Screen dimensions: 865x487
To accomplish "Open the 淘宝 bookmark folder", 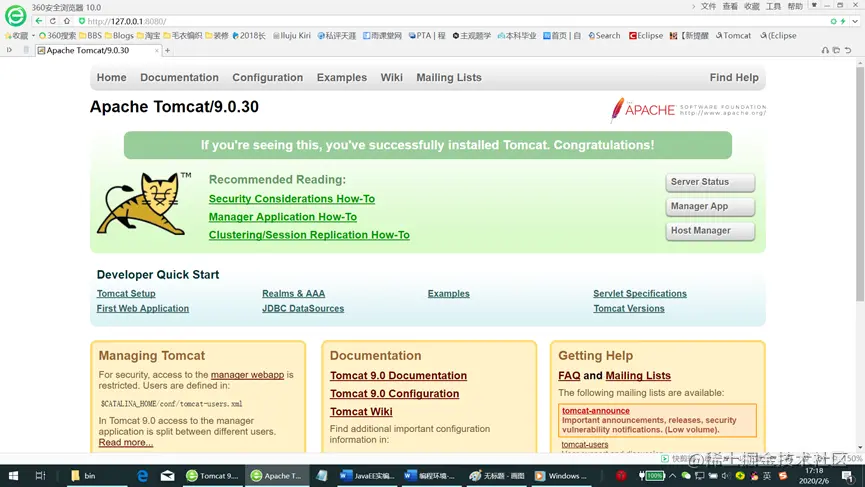I will (148, 35).
